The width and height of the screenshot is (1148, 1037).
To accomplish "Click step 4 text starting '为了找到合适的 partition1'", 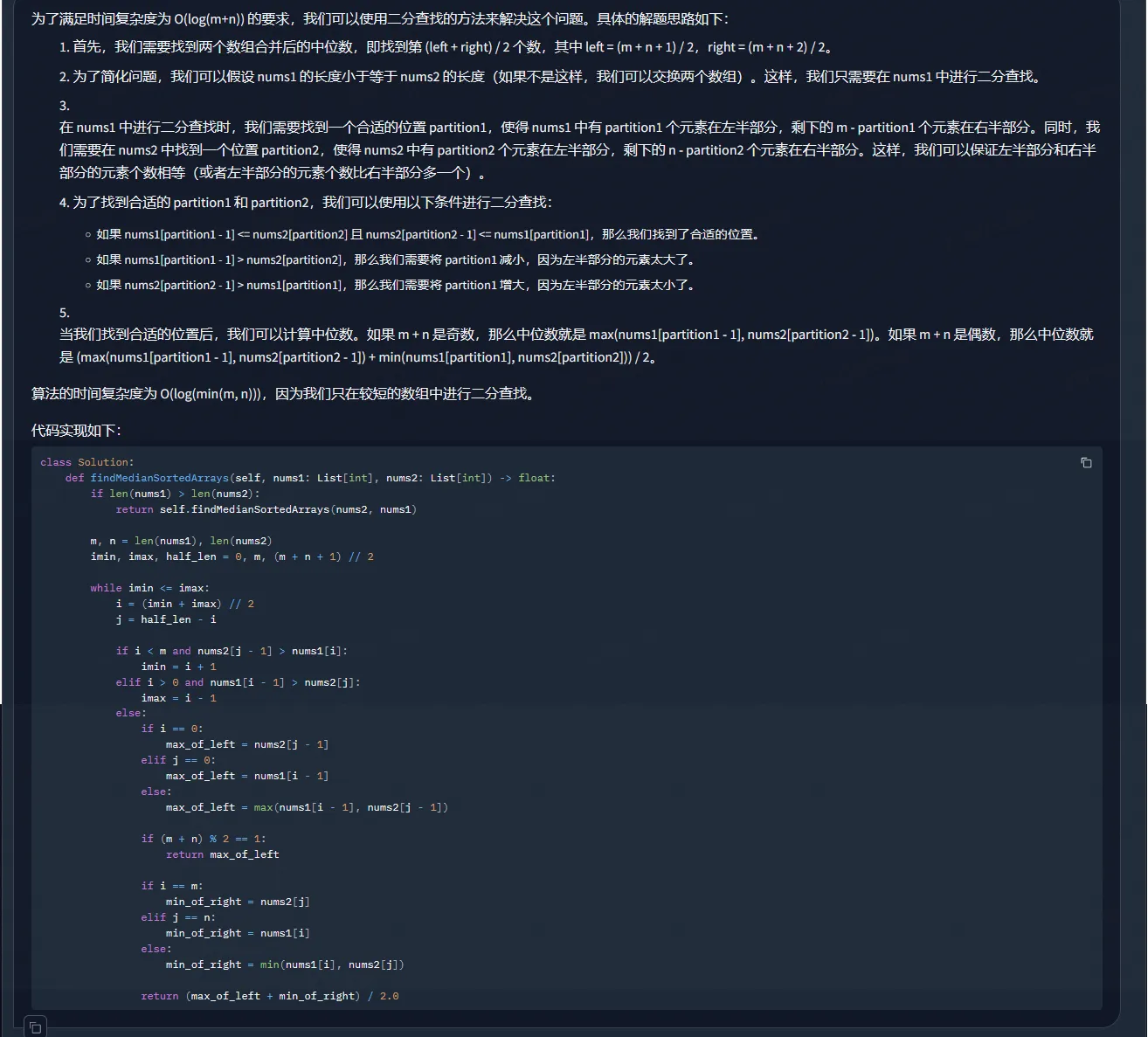I will tap(313, 203).
